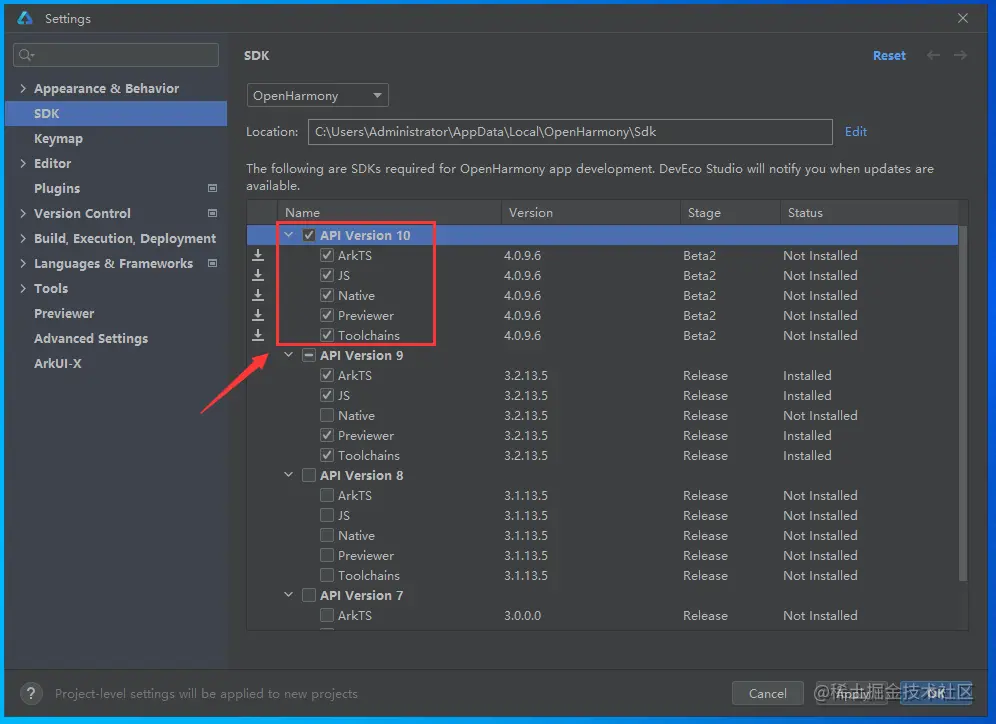996x724 pixels.
Task: Check Native 3.1.13.5 under API Version 8
Action: [x=326, y=535]
